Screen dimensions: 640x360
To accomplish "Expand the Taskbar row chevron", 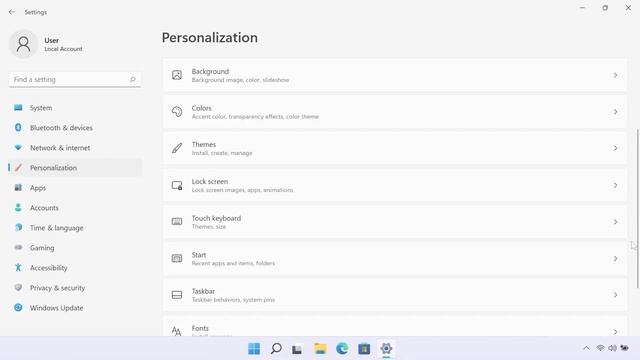I will click(x=615, y=295).
